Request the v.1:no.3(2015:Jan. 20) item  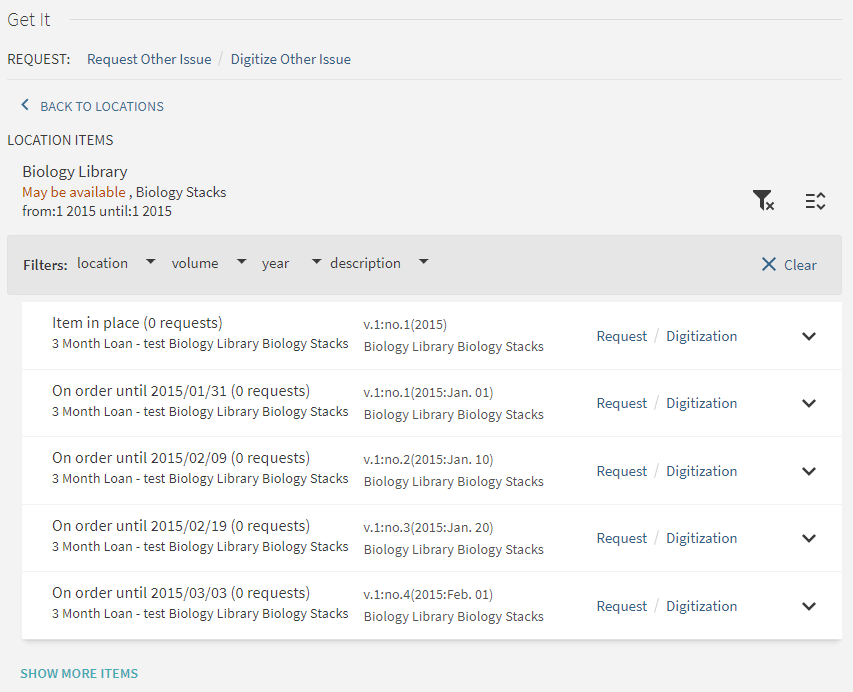pyautogui.click(x=622, y=538)
